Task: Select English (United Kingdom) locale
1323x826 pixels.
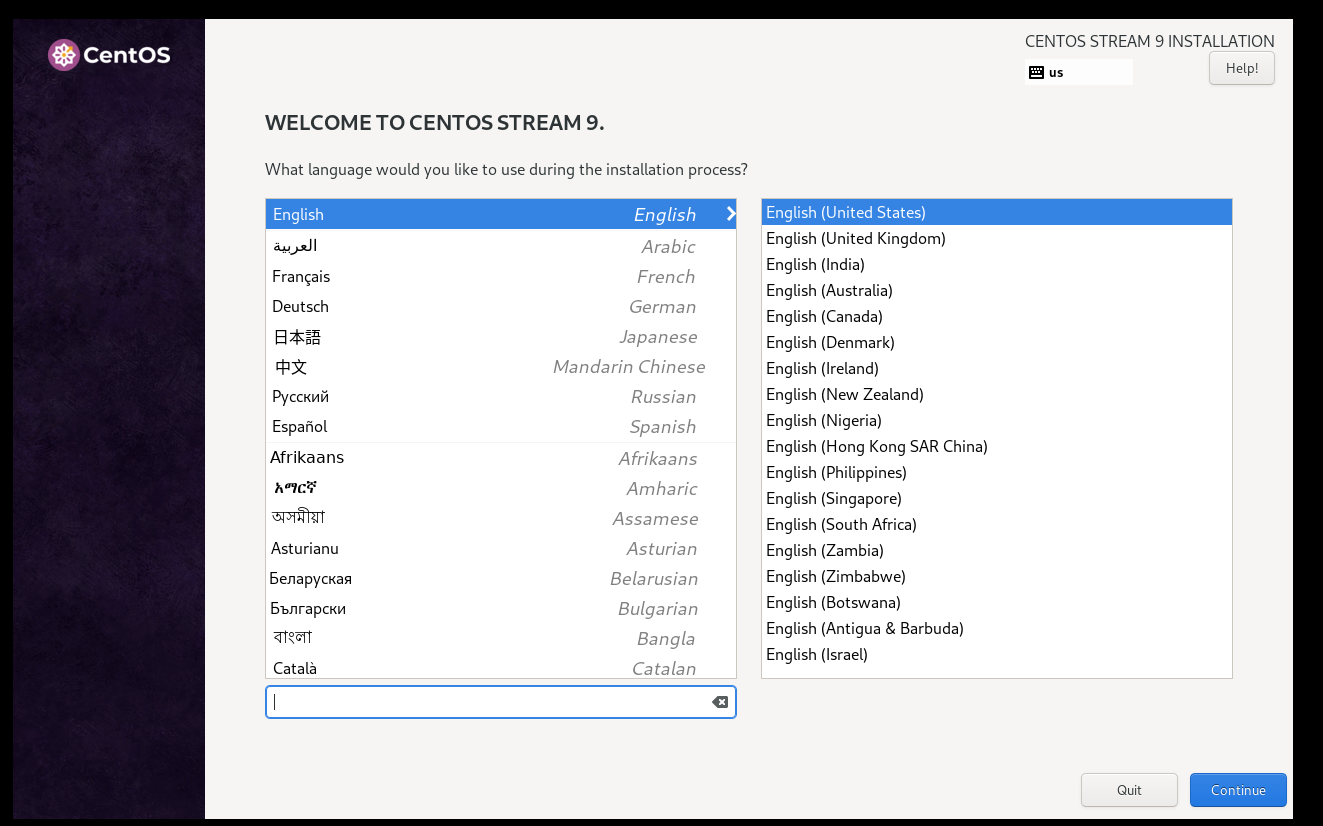Action: pos(997,238)
